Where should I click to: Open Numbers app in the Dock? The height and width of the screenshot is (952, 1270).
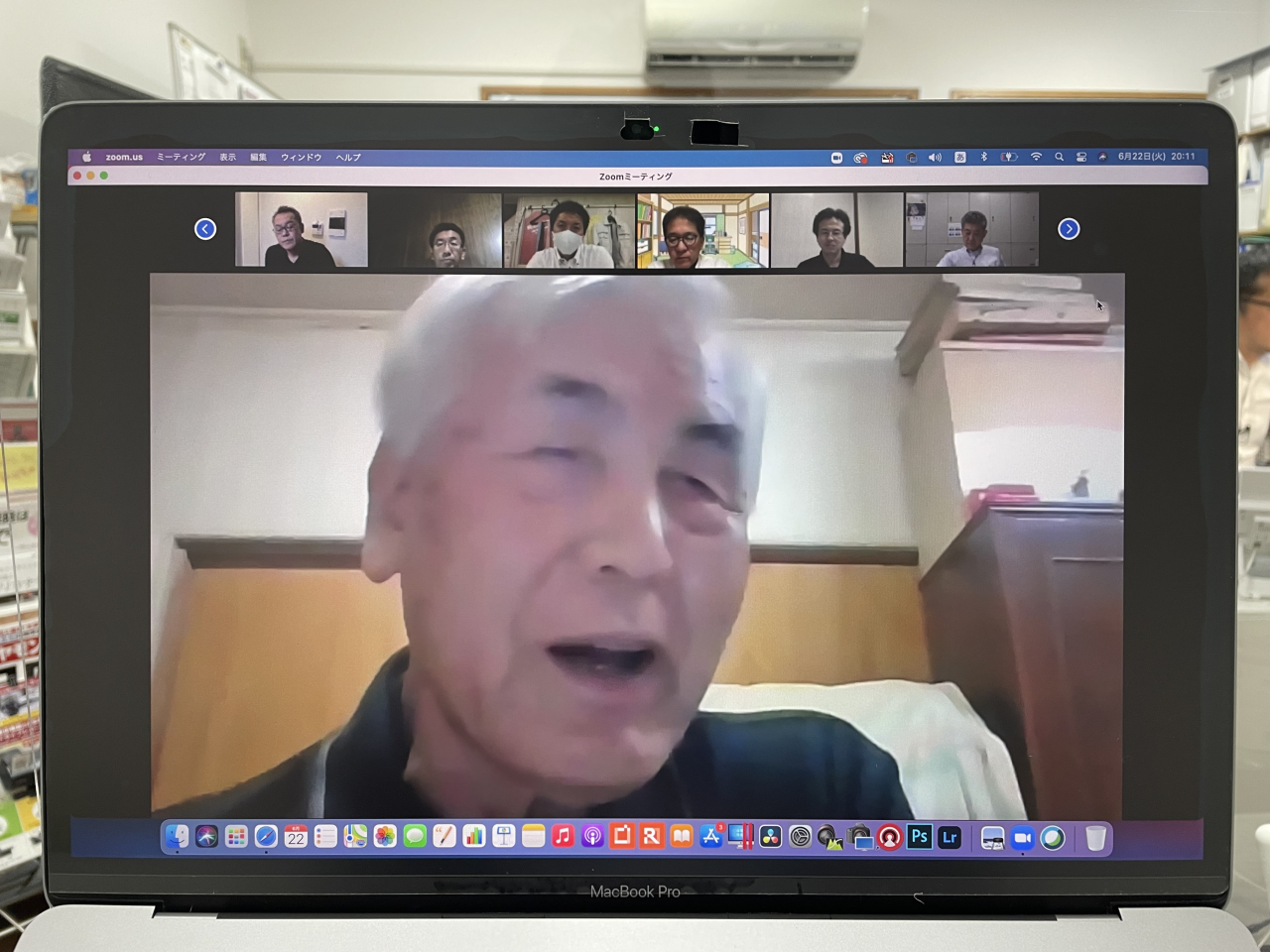[x=474, y=837]
